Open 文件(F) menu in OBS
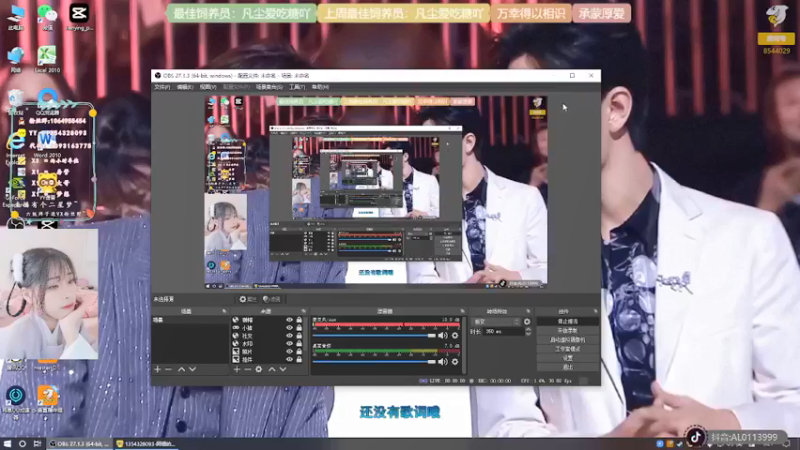Screen dimensions: 800x450 [162, 87]
